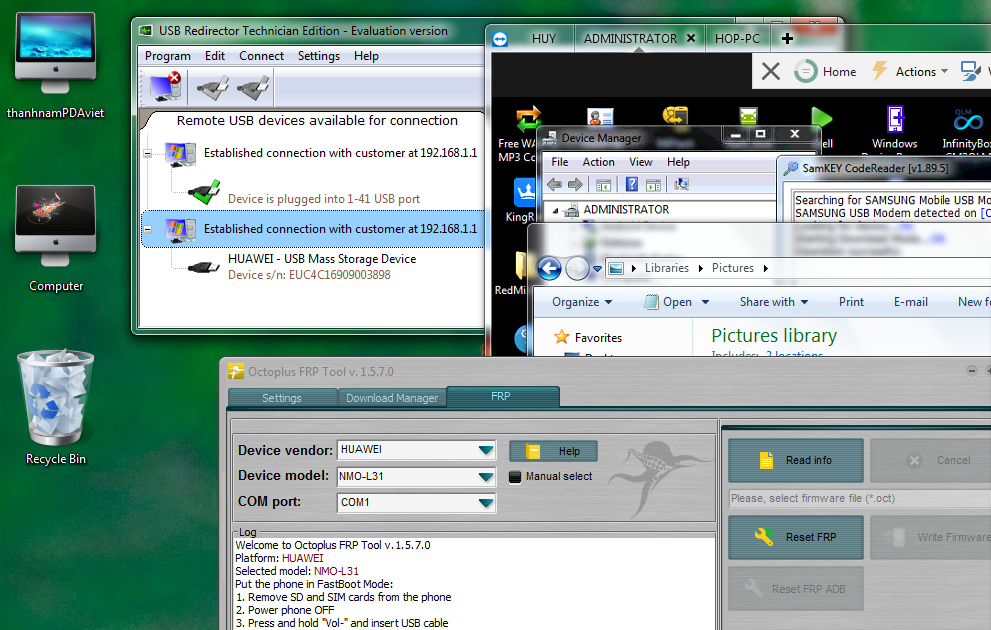This screenshot has width=991, height=630.
Task: Click Print in Explorer toolbar
Action: coord(851,302)
